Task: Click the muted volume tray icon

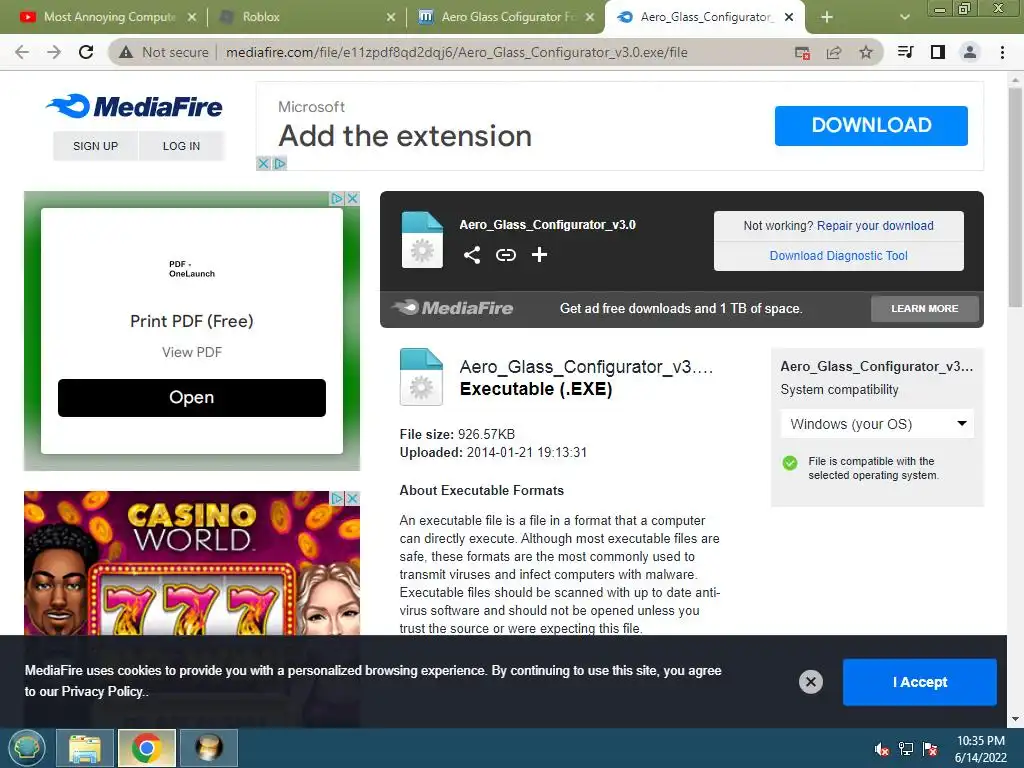Action: (x=882, y=749)
